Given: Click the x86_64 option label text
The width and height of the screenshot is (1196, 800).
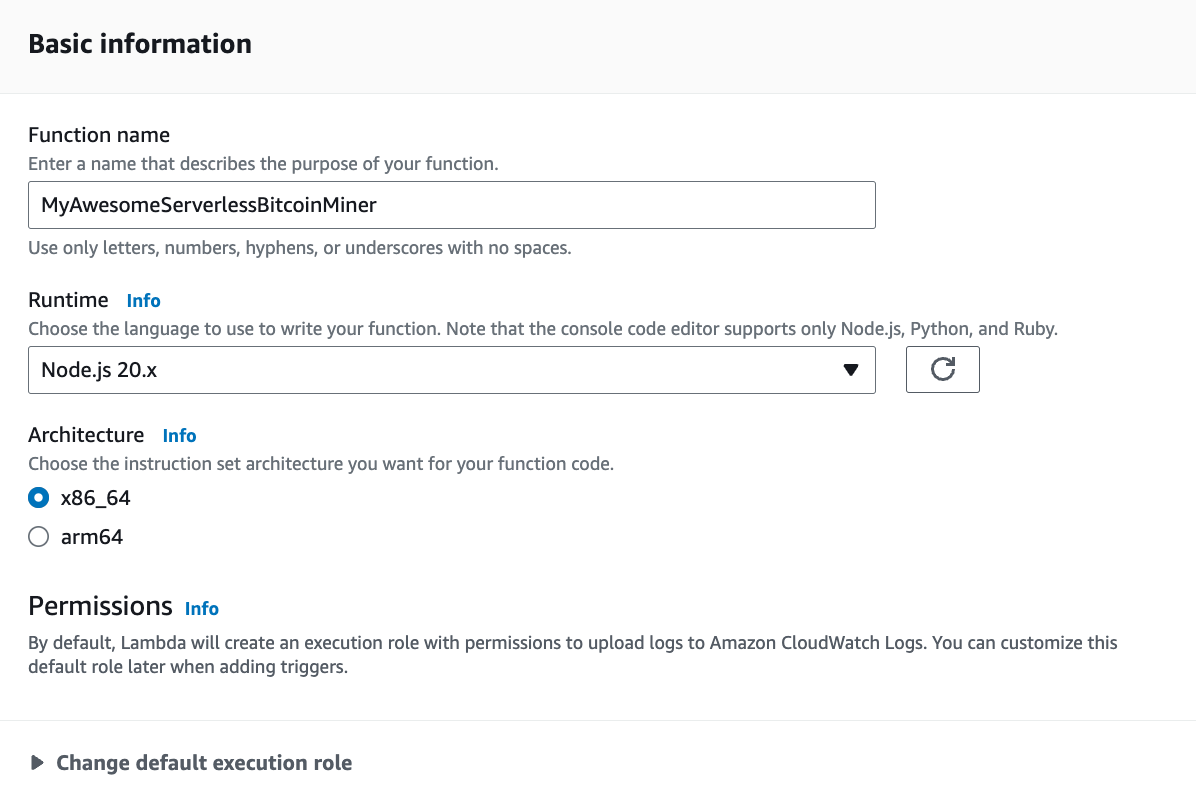Looking at the screenshot, I should pyautogui.click(x=96, y=497).
